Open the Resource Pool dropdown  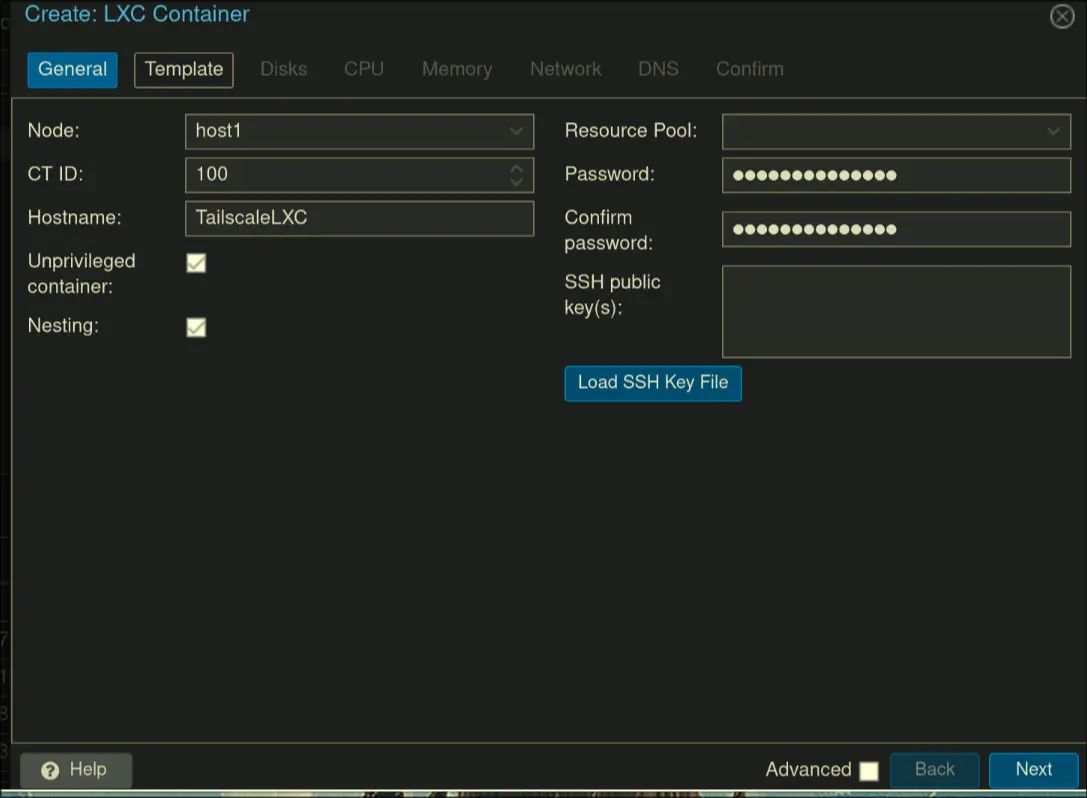pyautogui.click(x=1053, y=131)
